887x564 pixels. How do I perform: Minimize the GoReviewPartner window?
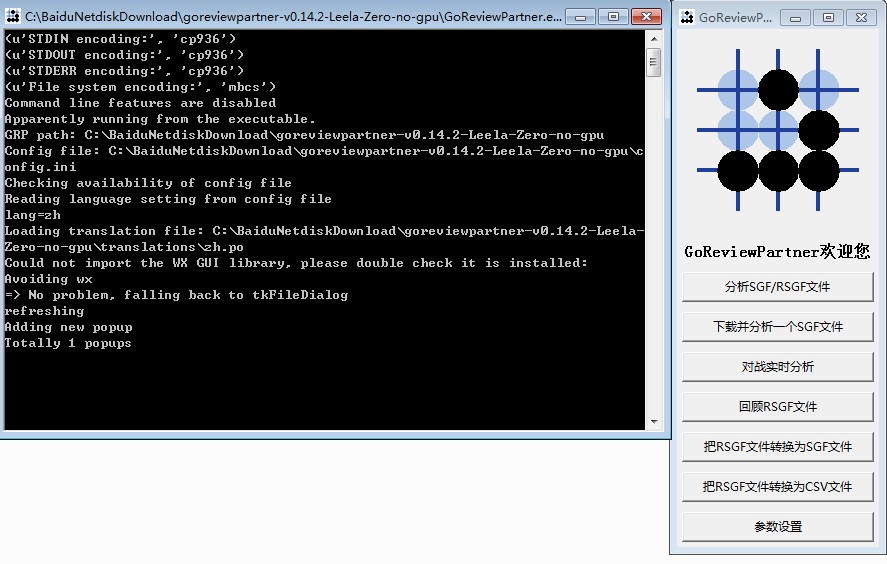click(x=795, y=17)
